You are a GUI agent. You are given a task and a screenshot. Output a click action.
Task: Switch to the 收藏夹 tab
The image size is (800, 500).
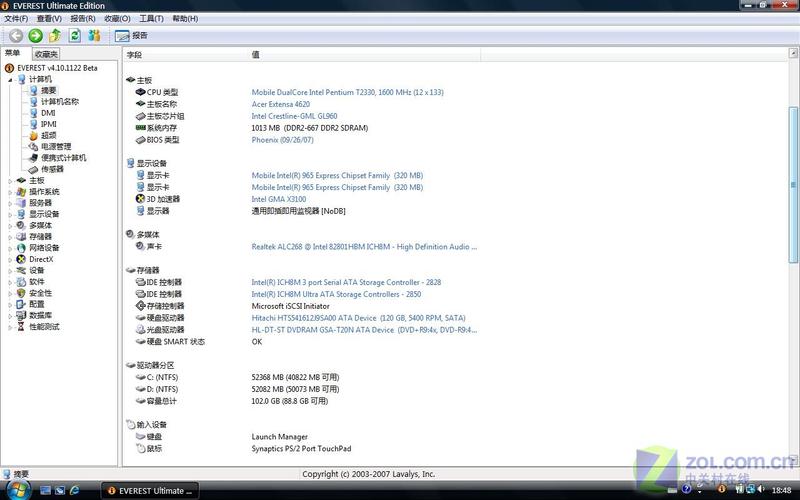pos(46,54)
